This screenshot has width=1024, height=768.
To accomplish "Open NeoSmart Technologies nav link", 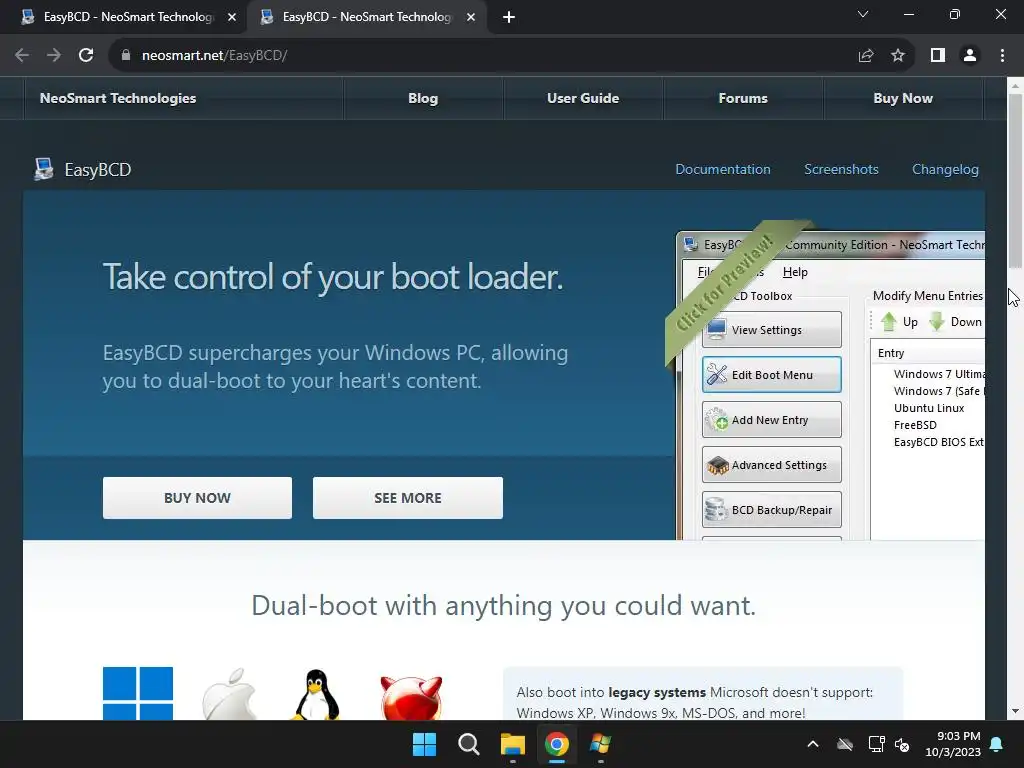I will pyautogui.click(x=118, y=98).
